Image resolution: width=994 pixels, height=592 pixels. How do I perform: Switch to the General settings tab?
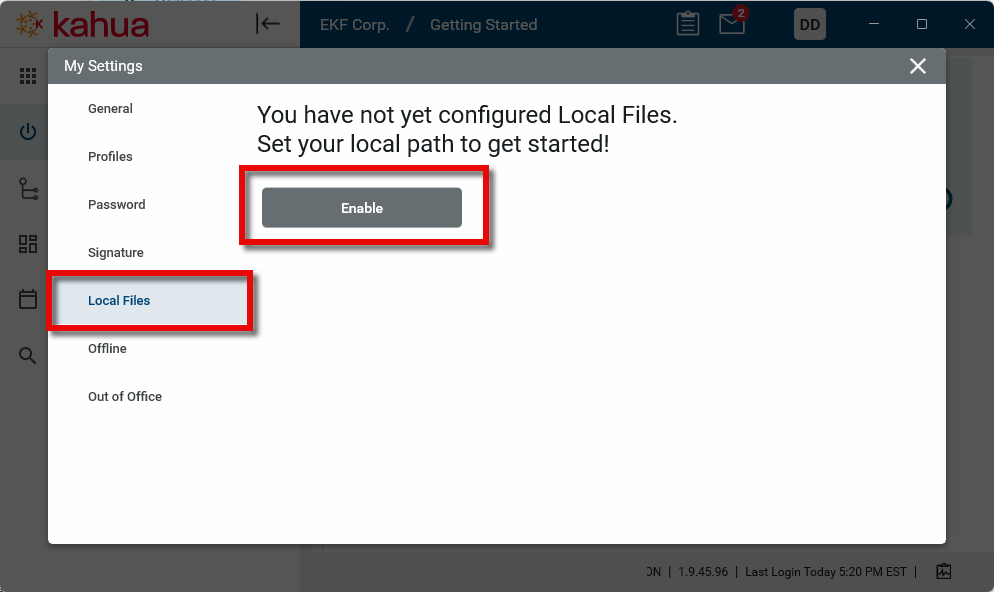[x=110, y=109]
